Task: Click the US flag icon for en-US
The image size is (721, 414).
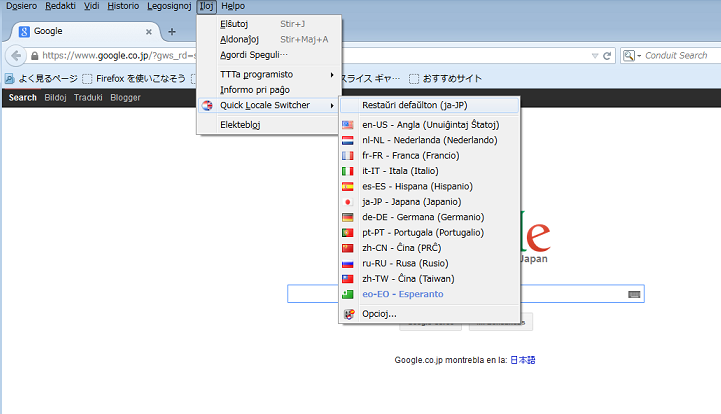Action: (348, 125)
